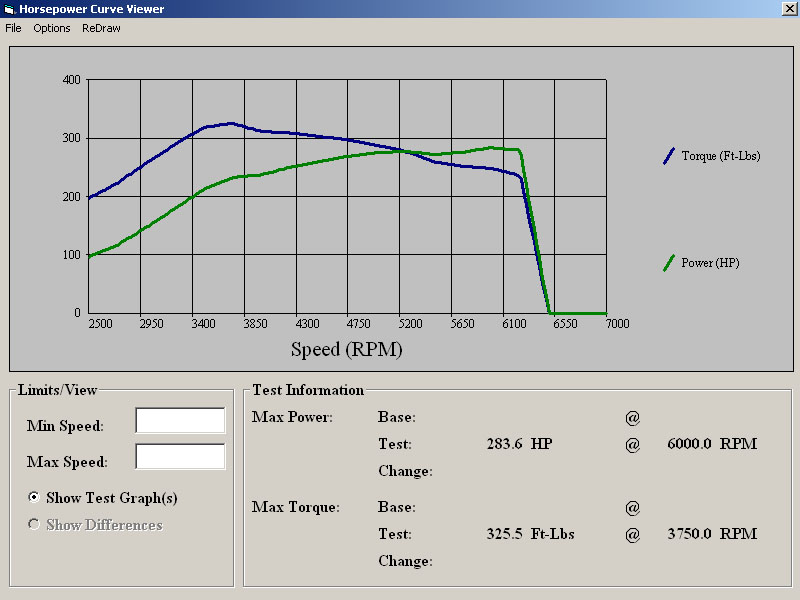Click the 5650 x-axis tick label
This screenshot has height=600, width=800.
462,324
